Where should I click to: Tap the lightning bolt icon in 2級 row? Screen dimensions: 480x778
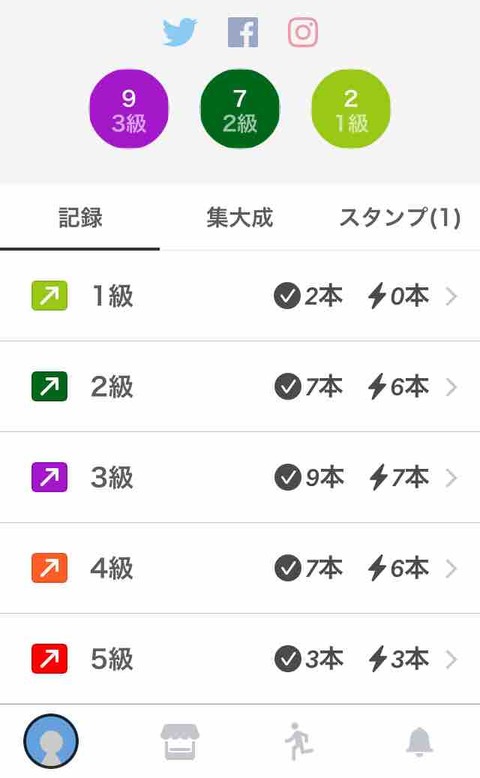377,387
